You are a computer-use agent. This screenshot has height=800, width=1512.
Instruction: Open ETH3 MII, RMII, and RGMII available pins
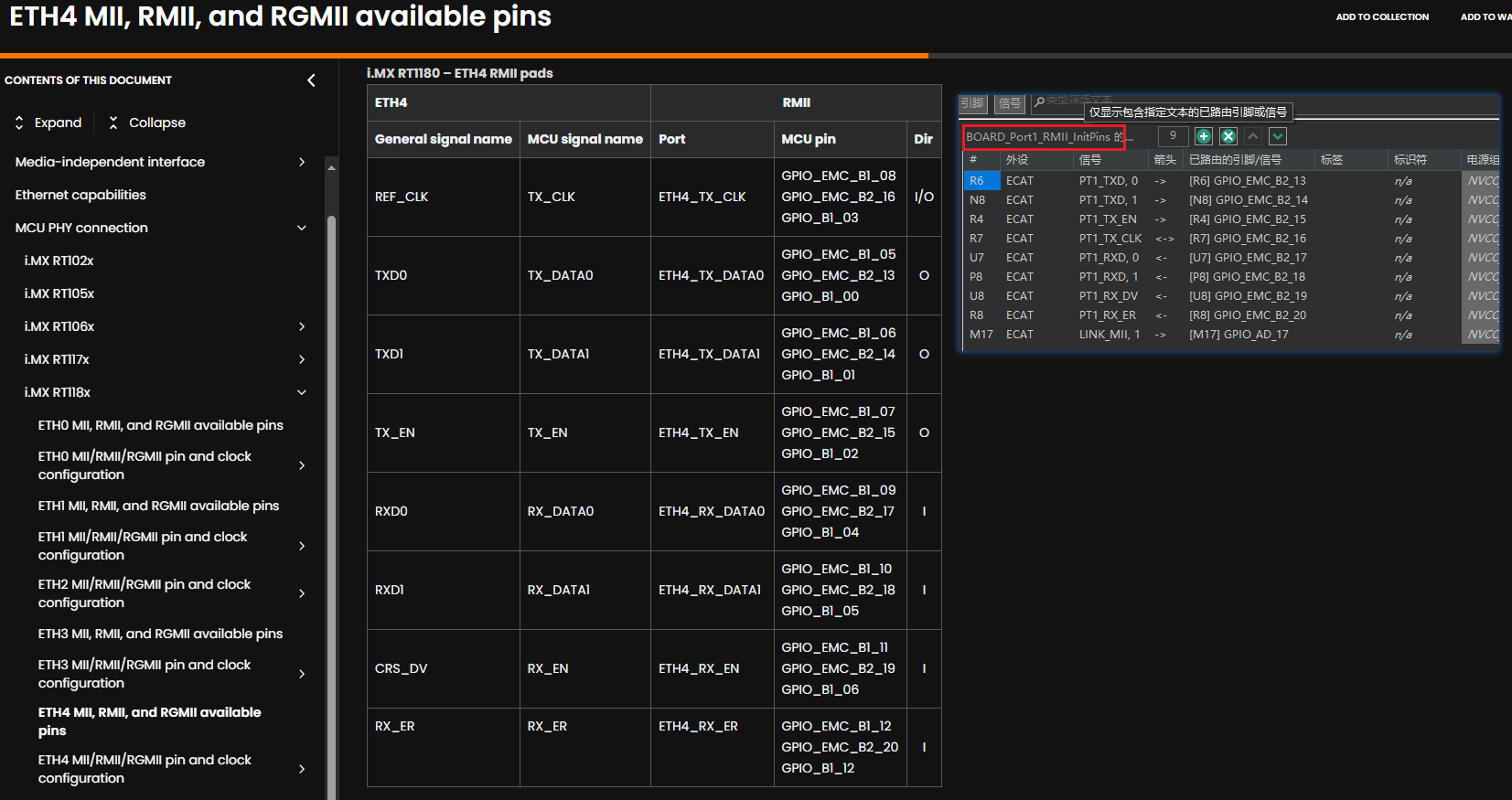160,634
